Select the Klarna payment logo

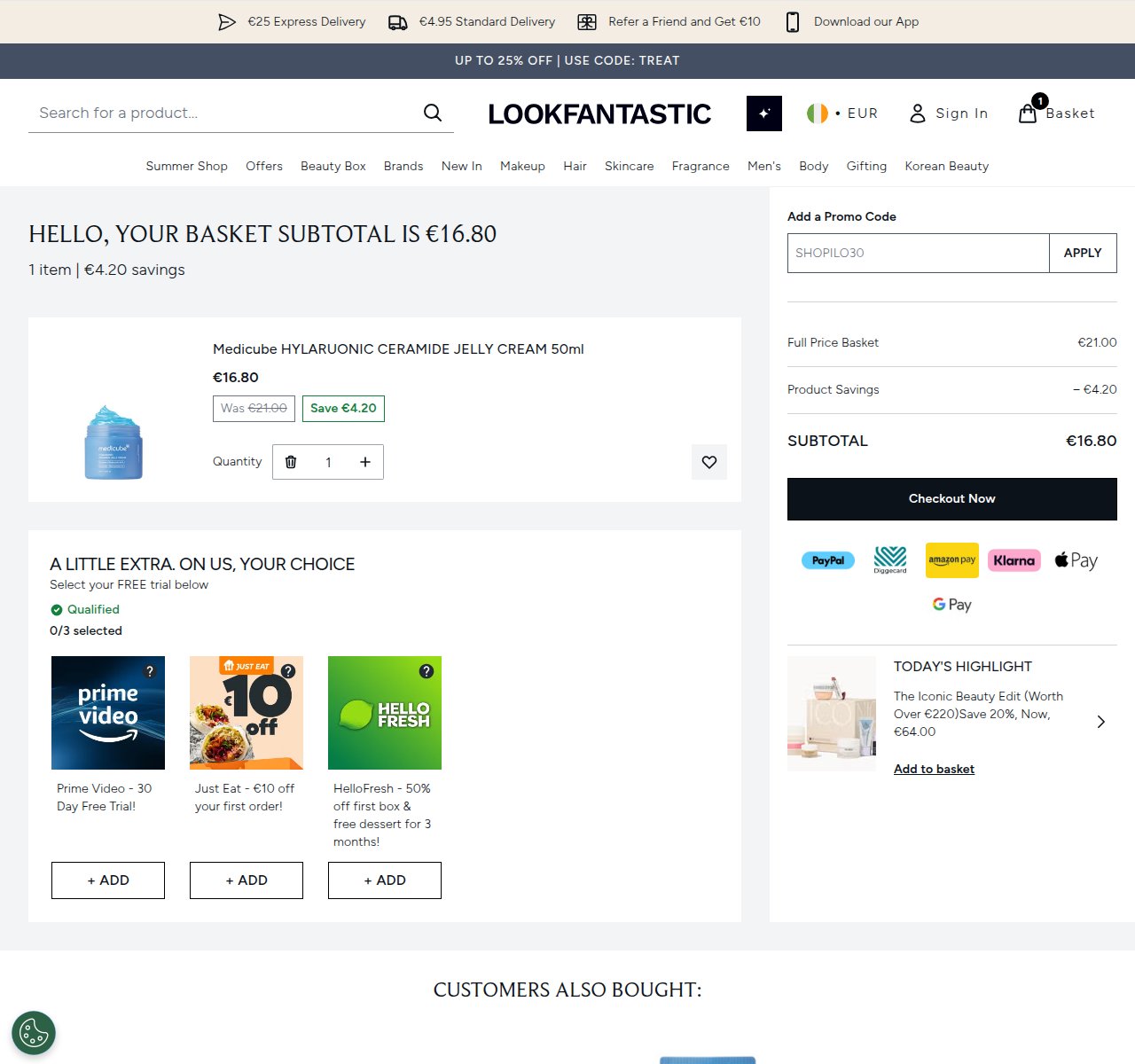point(1014,560)
